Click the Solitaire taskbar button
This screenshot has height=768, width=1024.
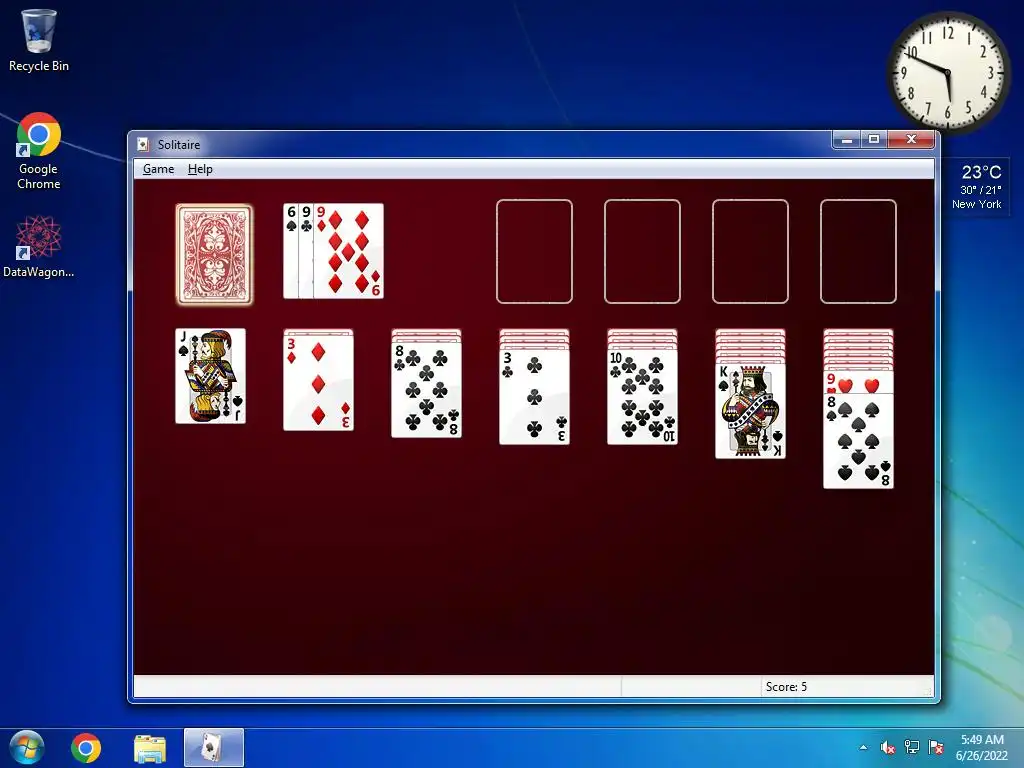coord(214,748)
